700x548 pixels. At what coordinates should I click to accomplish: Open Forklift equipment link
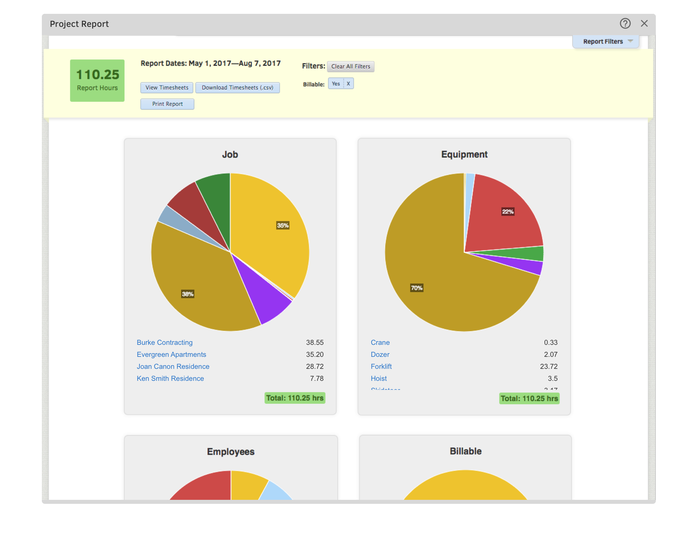381,366
